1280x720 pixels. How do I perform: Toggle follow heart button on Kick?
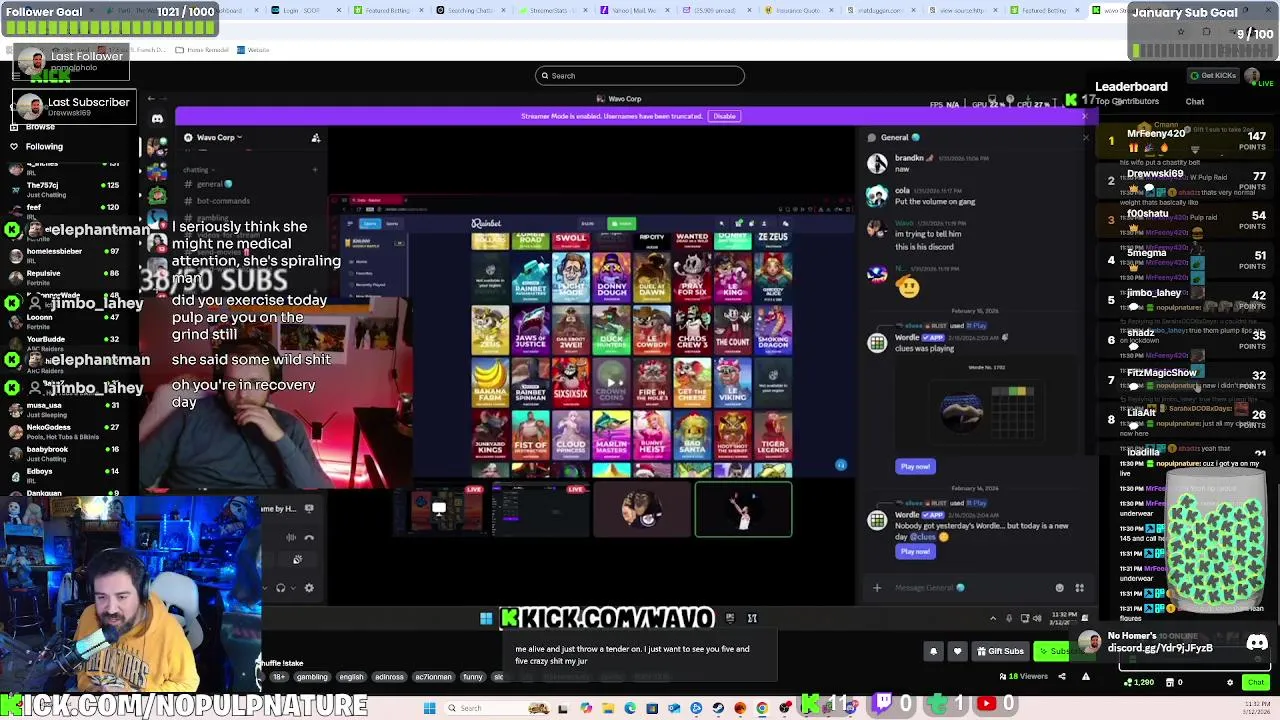coord(957,651)
